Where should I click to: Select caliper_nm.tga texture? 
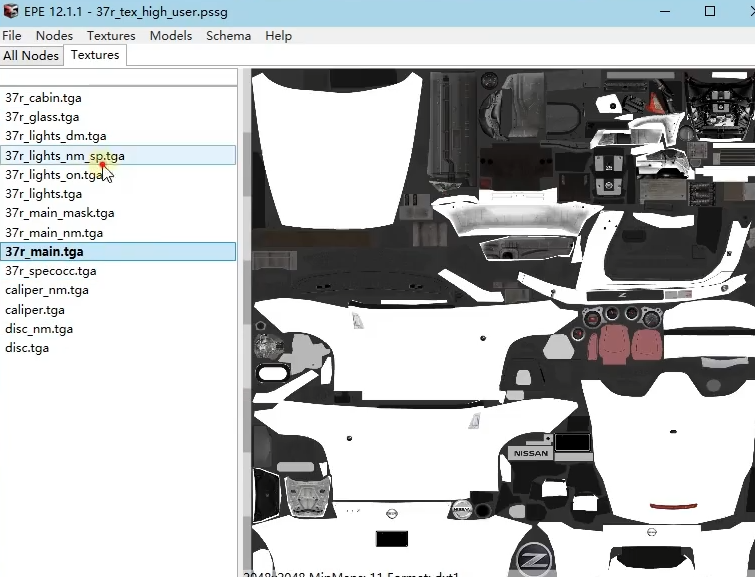118,290
